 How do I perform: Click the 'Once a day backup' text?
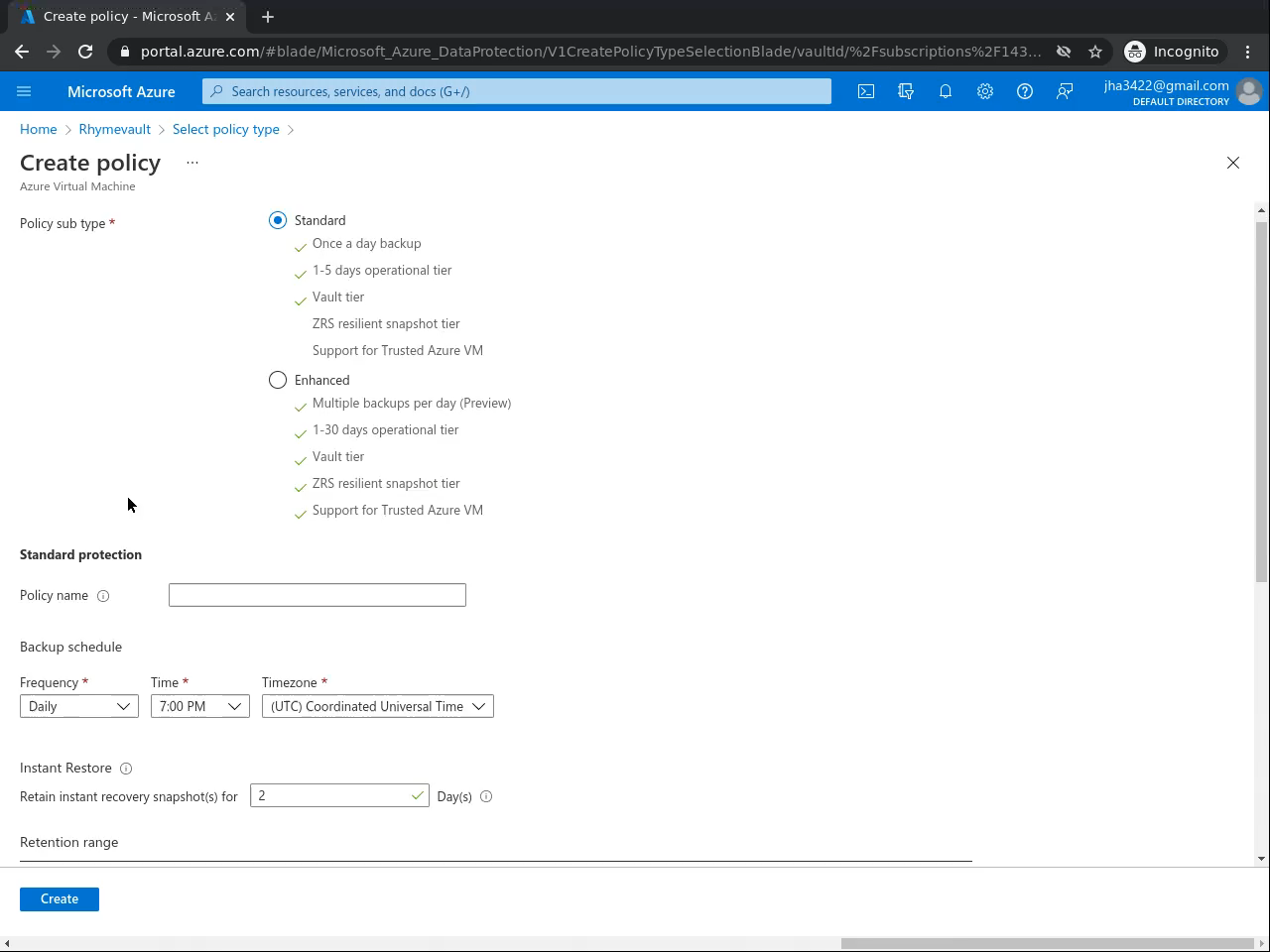[367, 244]
